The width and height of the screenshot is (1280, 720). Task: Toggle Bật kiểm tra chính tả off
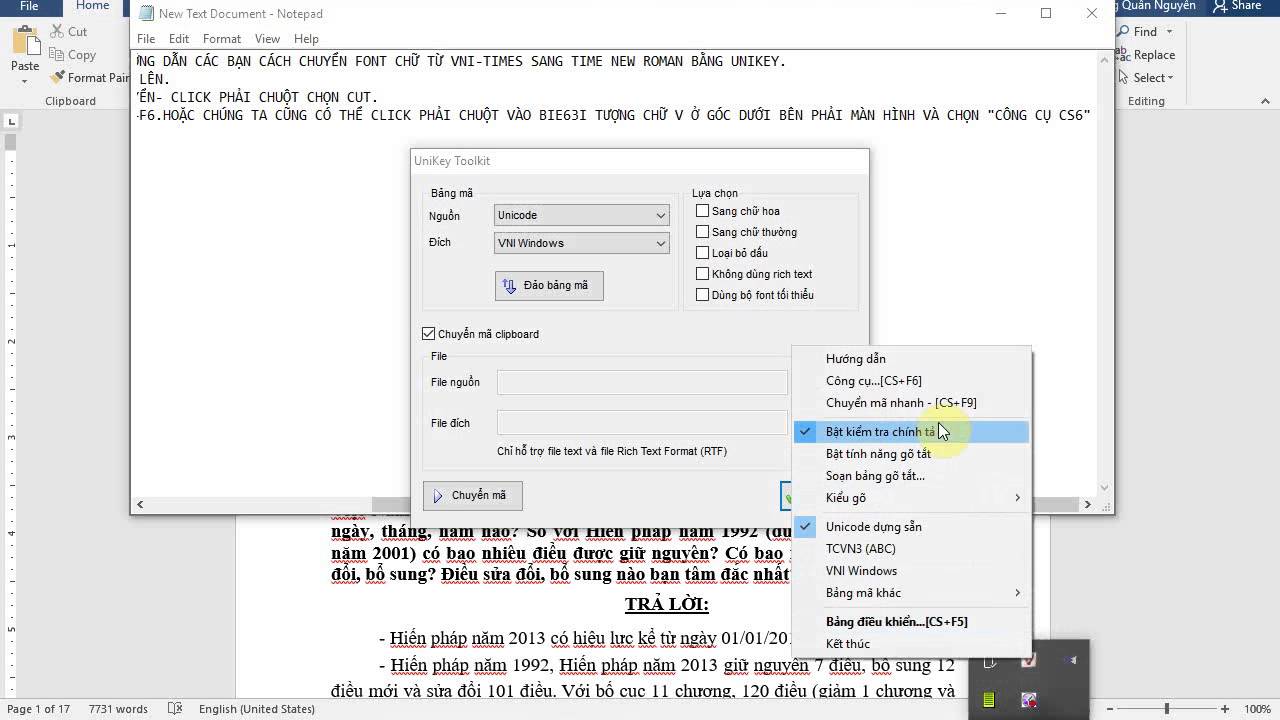911,432
